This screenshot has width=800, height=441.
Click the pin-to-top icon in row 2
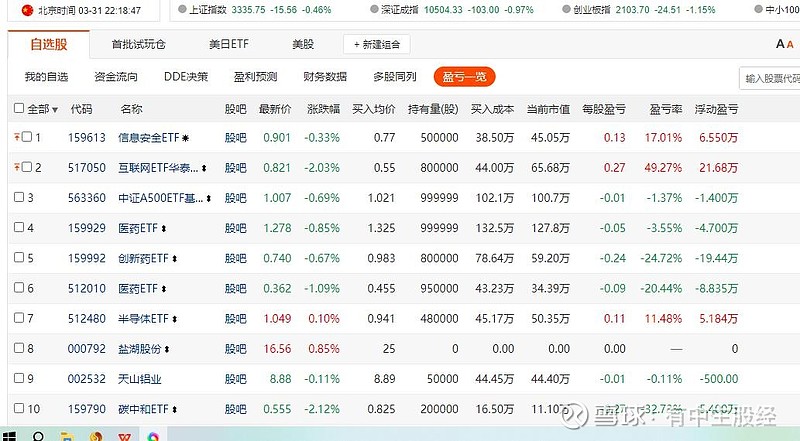tap(17, 167)
